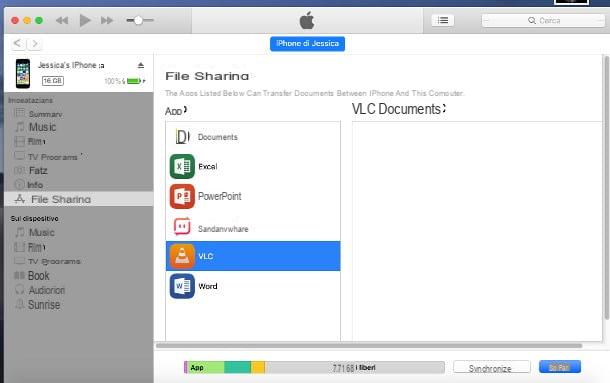Image resolution: width=610 pixels, height=383 pixels.
Task: Click the free space label in storage bar
Action: click(354, 368)
